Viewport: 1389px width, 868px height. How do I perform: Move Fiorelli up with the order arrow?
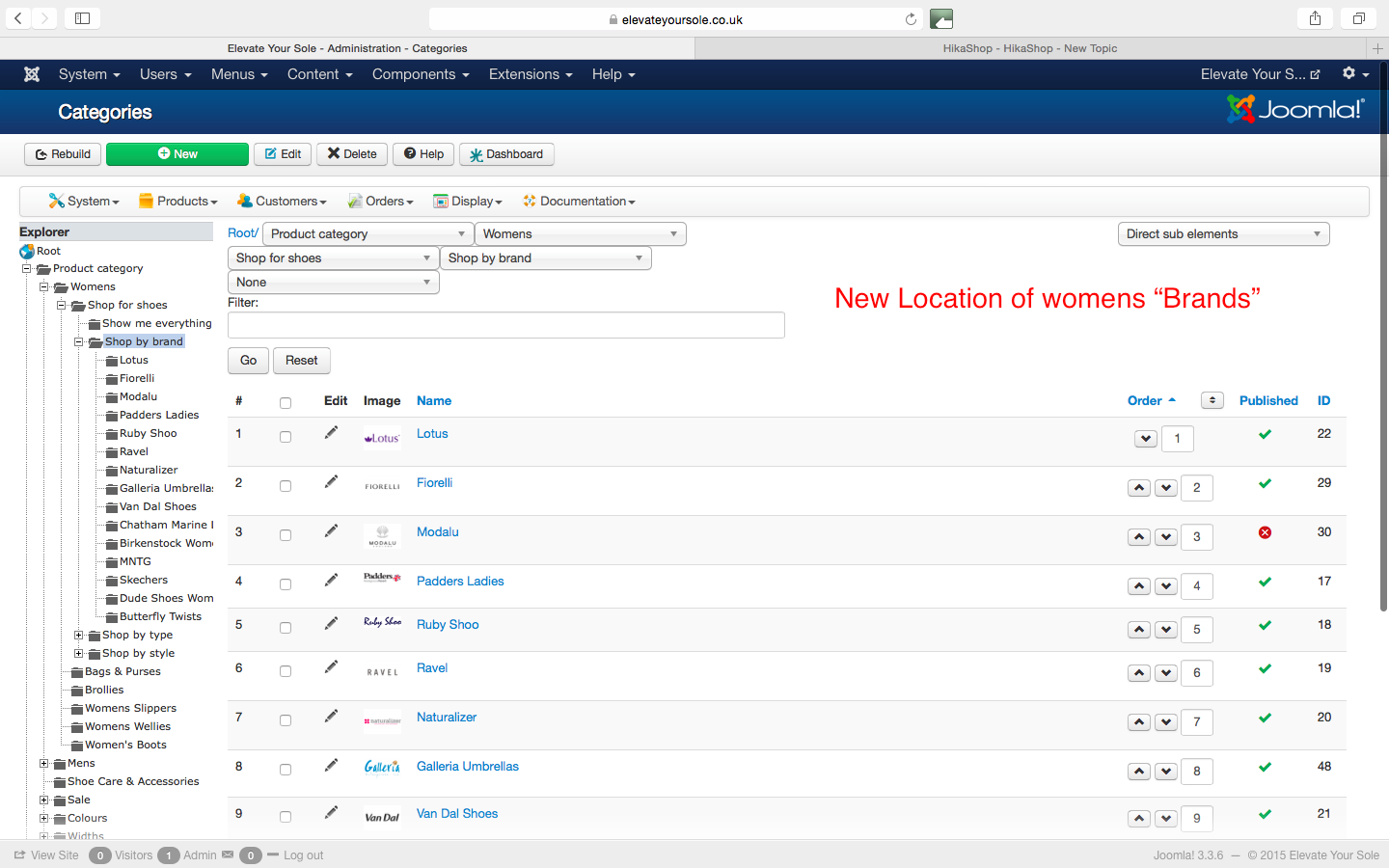click(1139, 488)
